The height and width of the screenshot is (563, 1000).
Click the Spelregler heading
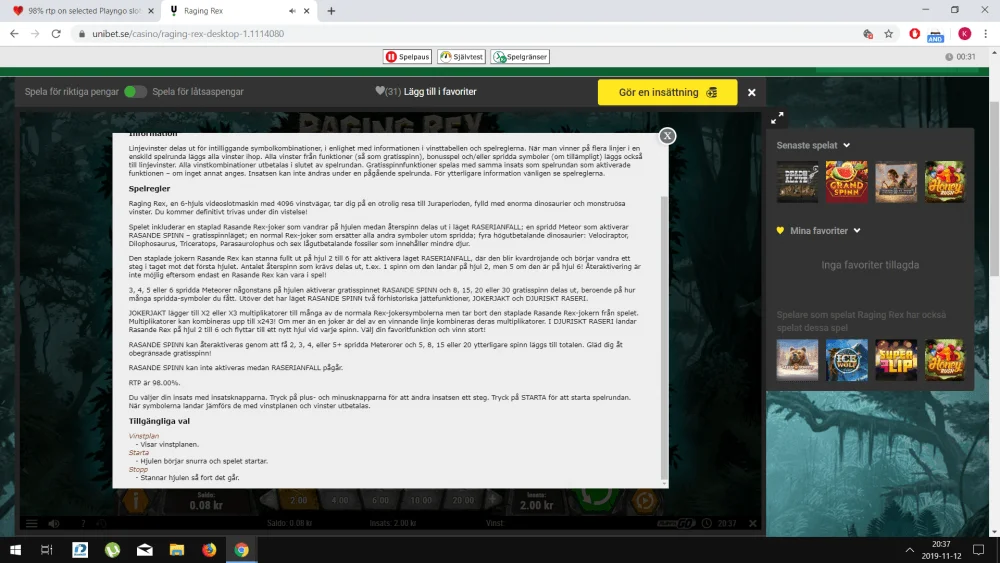(149, 189)
